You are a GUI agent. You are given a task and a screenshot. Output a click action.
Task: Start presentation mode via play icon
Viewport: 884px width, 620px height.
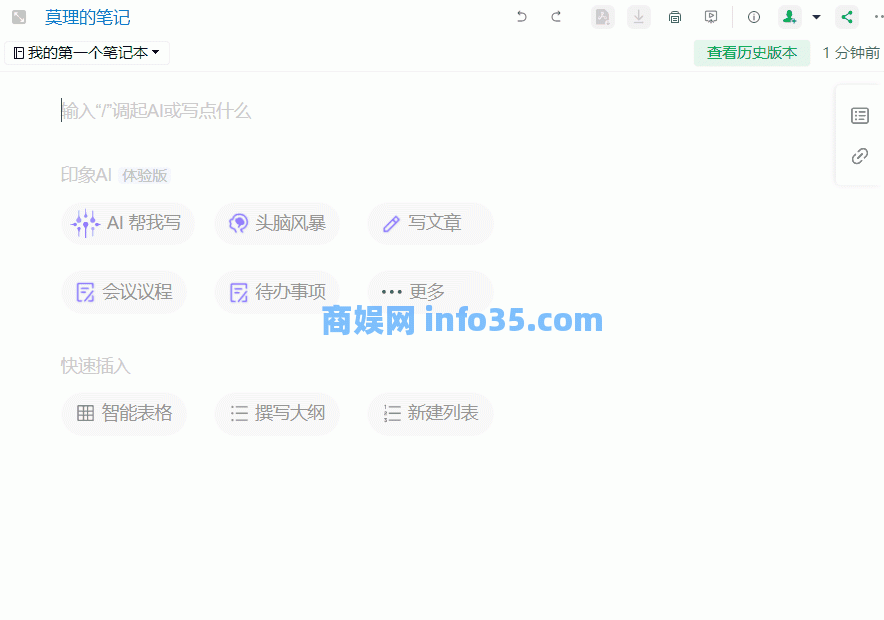711,17
